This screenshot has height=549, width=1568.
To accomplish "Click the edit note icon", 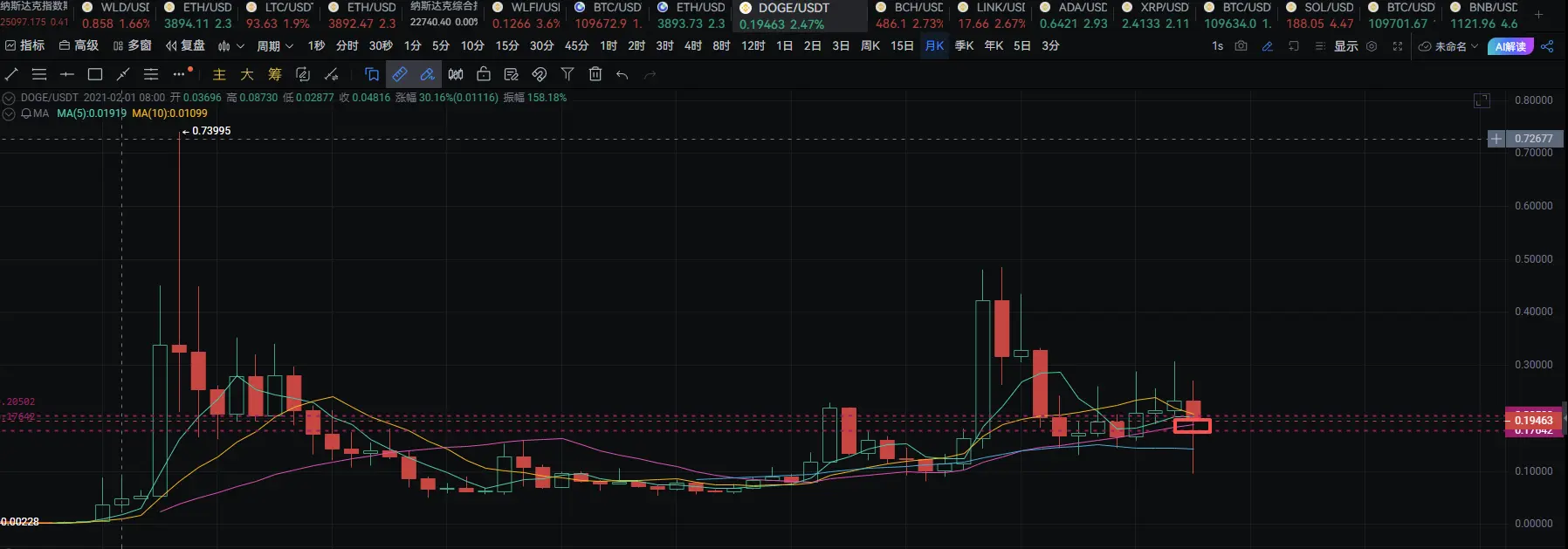I will [512, 74].
